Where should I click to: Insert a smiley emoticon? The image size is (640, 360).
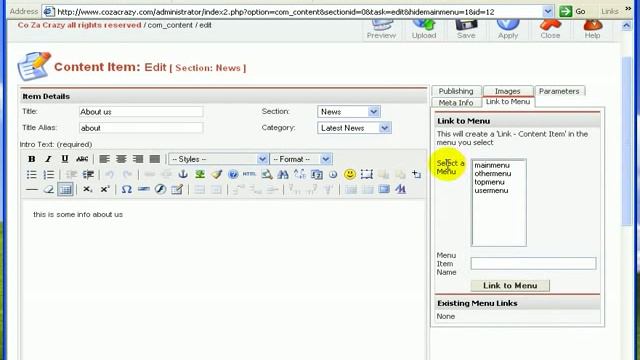349,175
